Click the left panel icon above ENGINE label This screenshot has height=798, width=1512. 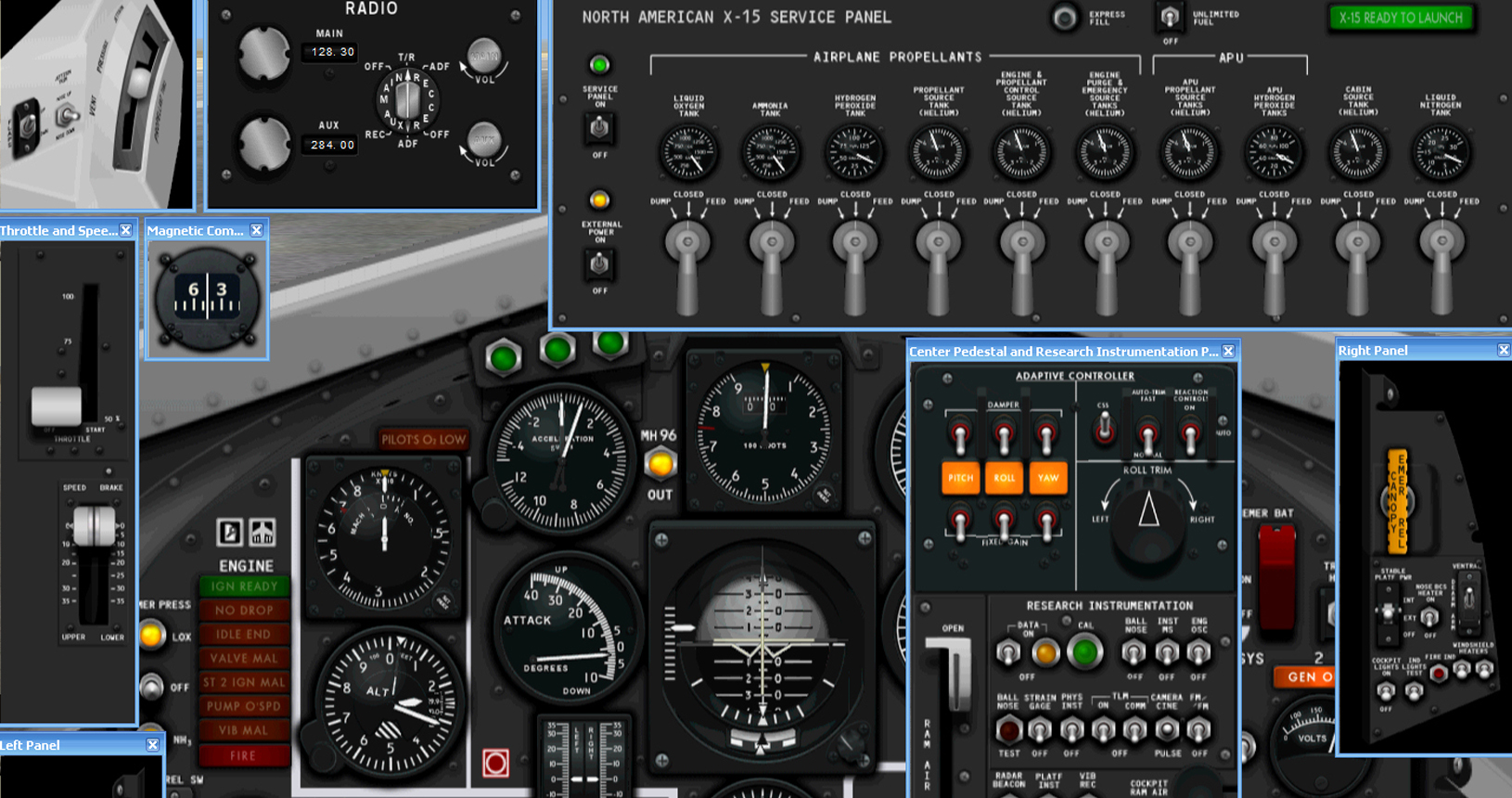point(229,533)
